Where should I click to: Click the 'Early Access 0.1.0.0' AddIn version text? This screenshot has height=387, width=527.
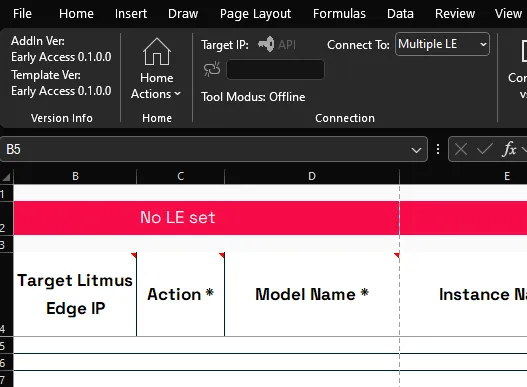coord(61,57)
